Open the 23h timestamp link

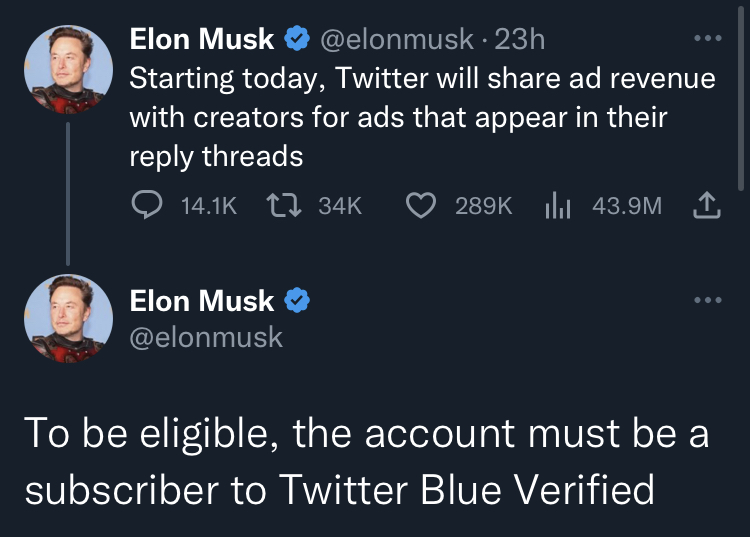[x=519, y=39]
